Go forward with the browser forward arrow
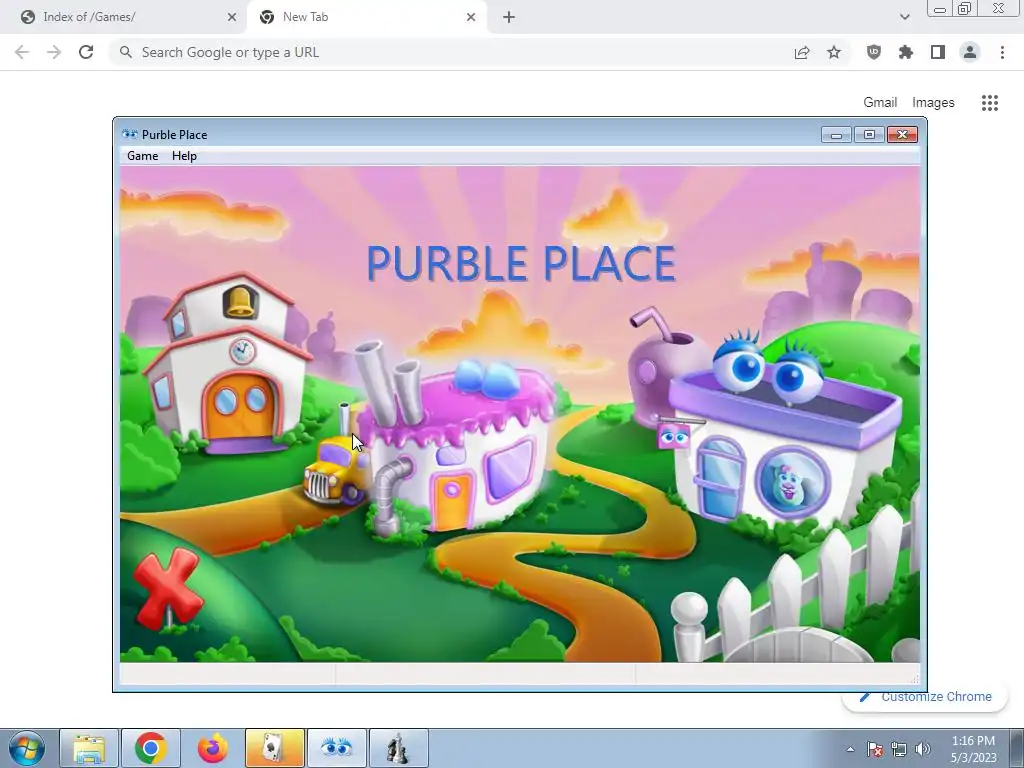Screen dimensions: 1024x768 54,52
